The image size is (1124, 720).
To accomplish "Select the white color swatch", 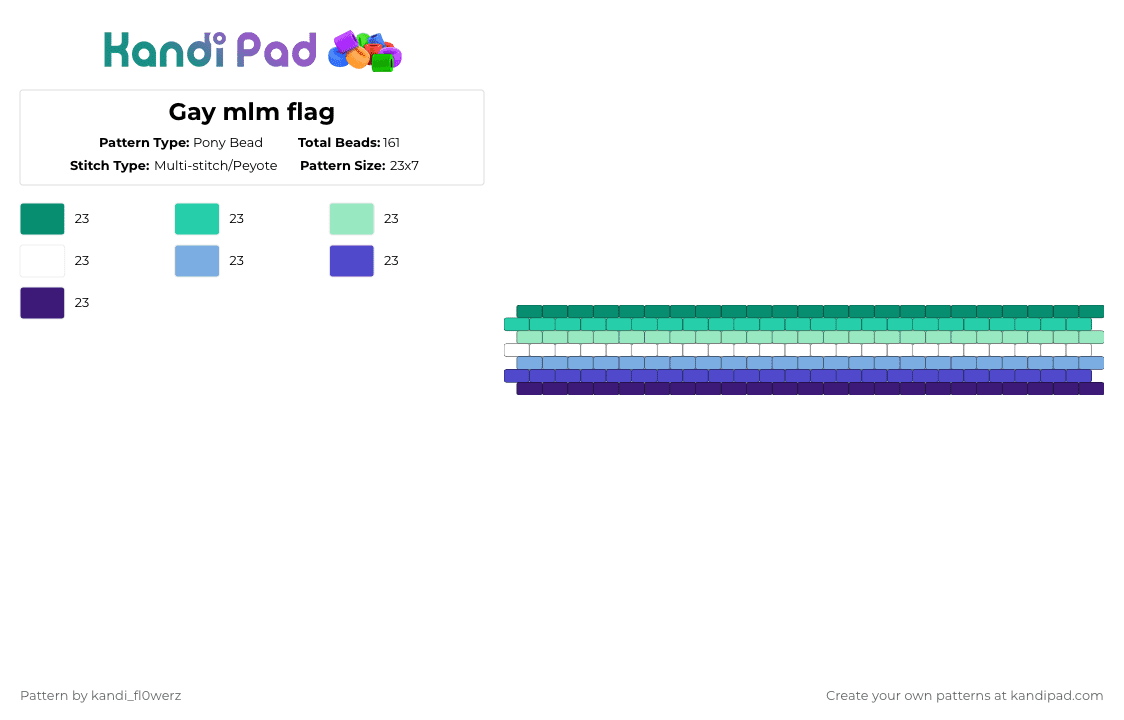I will click(x=42, y=261).
